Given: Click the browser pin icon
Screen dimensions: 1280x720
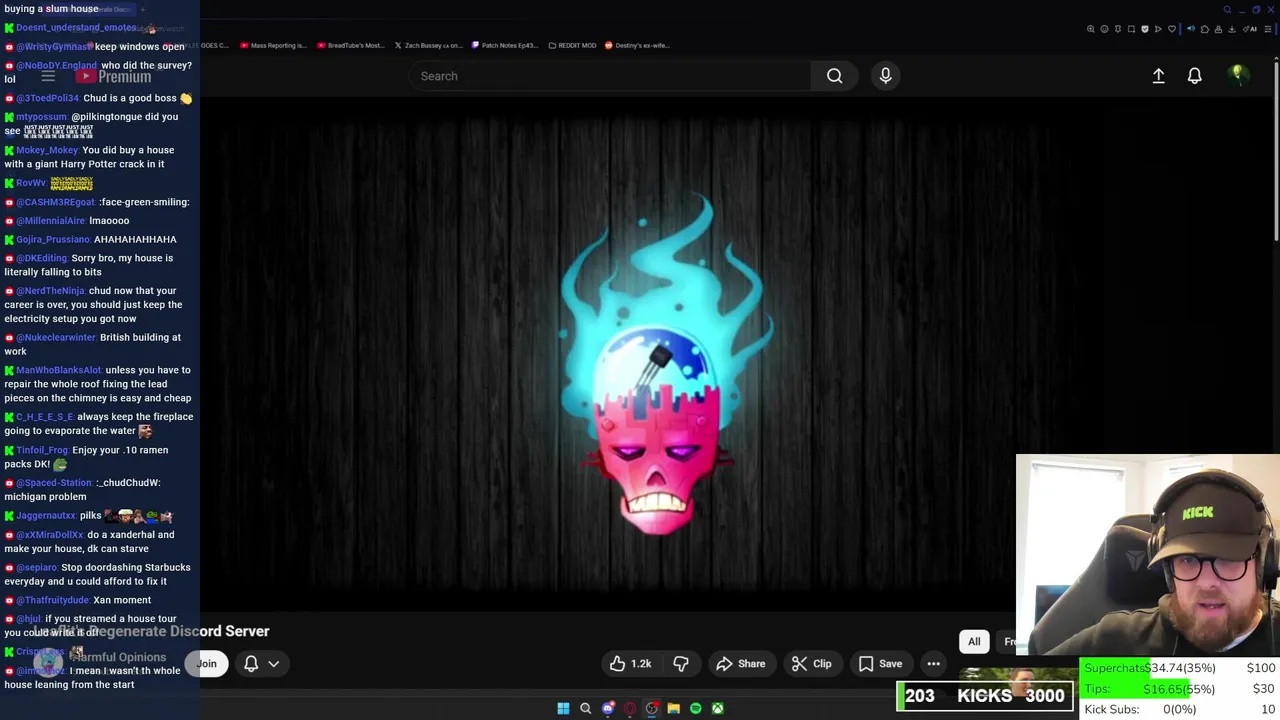Looking at the screenshot, I should pyautogui.click(x=1118, y=29).
